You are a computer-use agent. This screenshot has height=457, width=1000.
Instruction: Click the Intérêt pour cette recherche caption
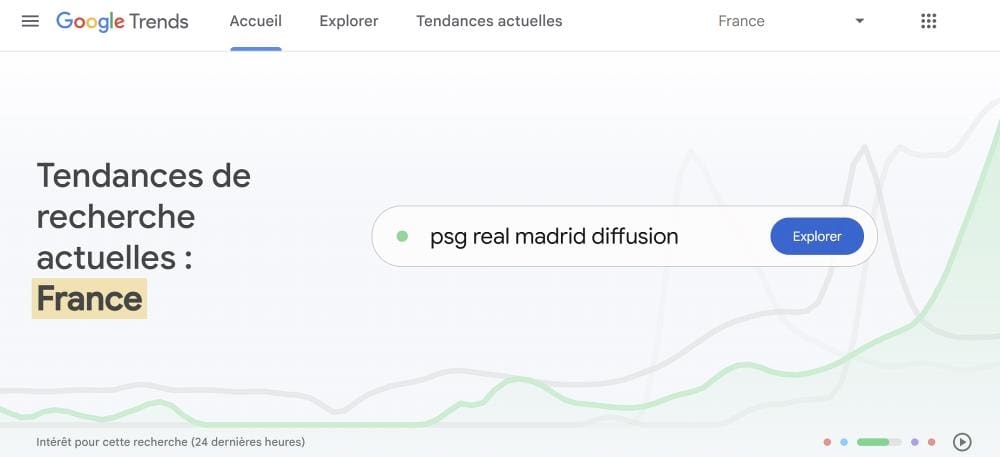170,442
